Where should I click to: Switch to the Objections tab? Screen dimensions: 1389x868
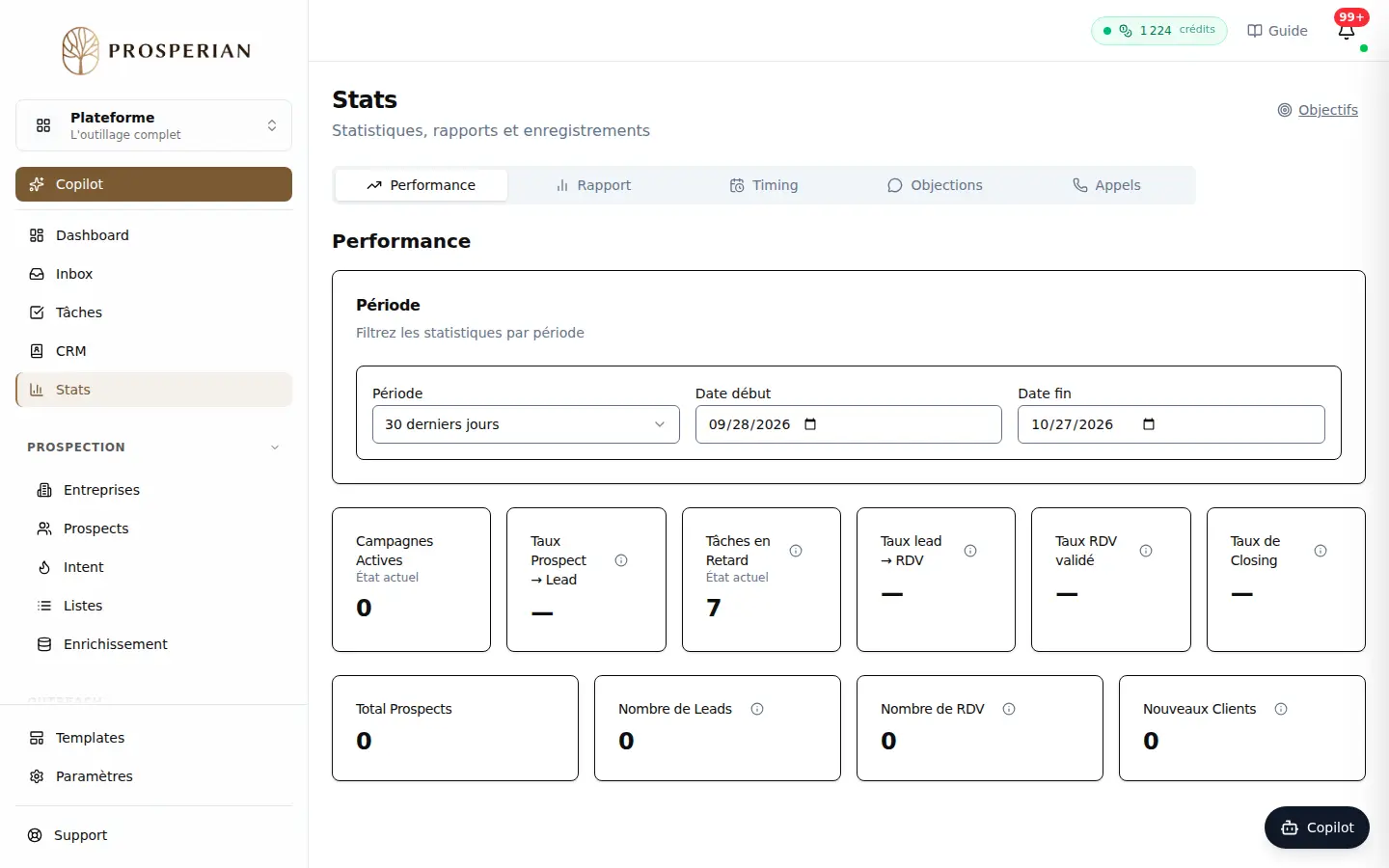point(935,185)
